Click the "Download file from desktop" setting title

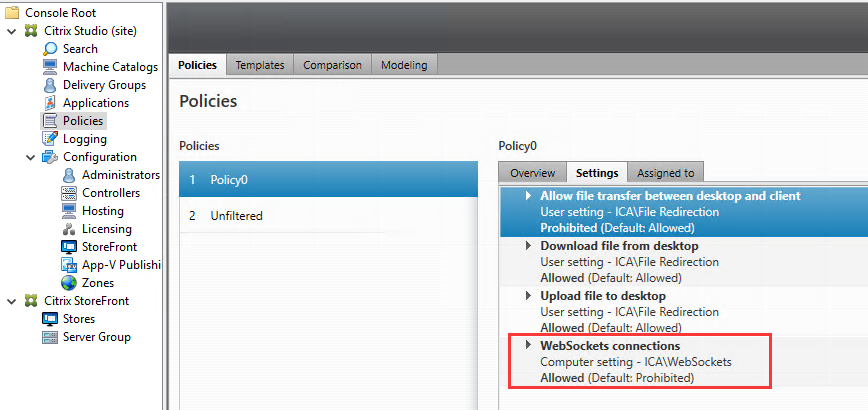[619, 246]
